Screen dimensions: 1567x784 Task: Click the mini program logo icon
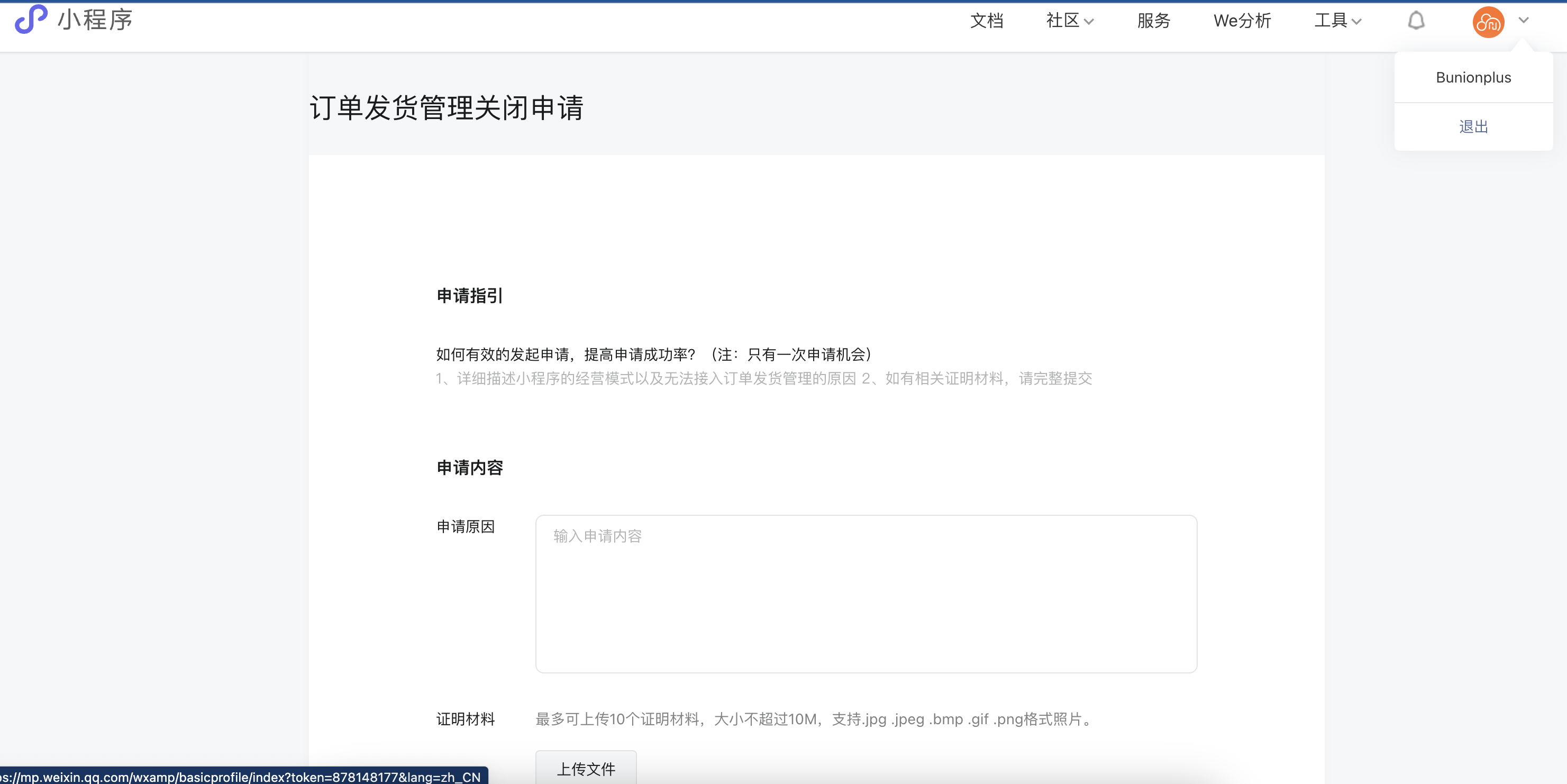(30, 20)
